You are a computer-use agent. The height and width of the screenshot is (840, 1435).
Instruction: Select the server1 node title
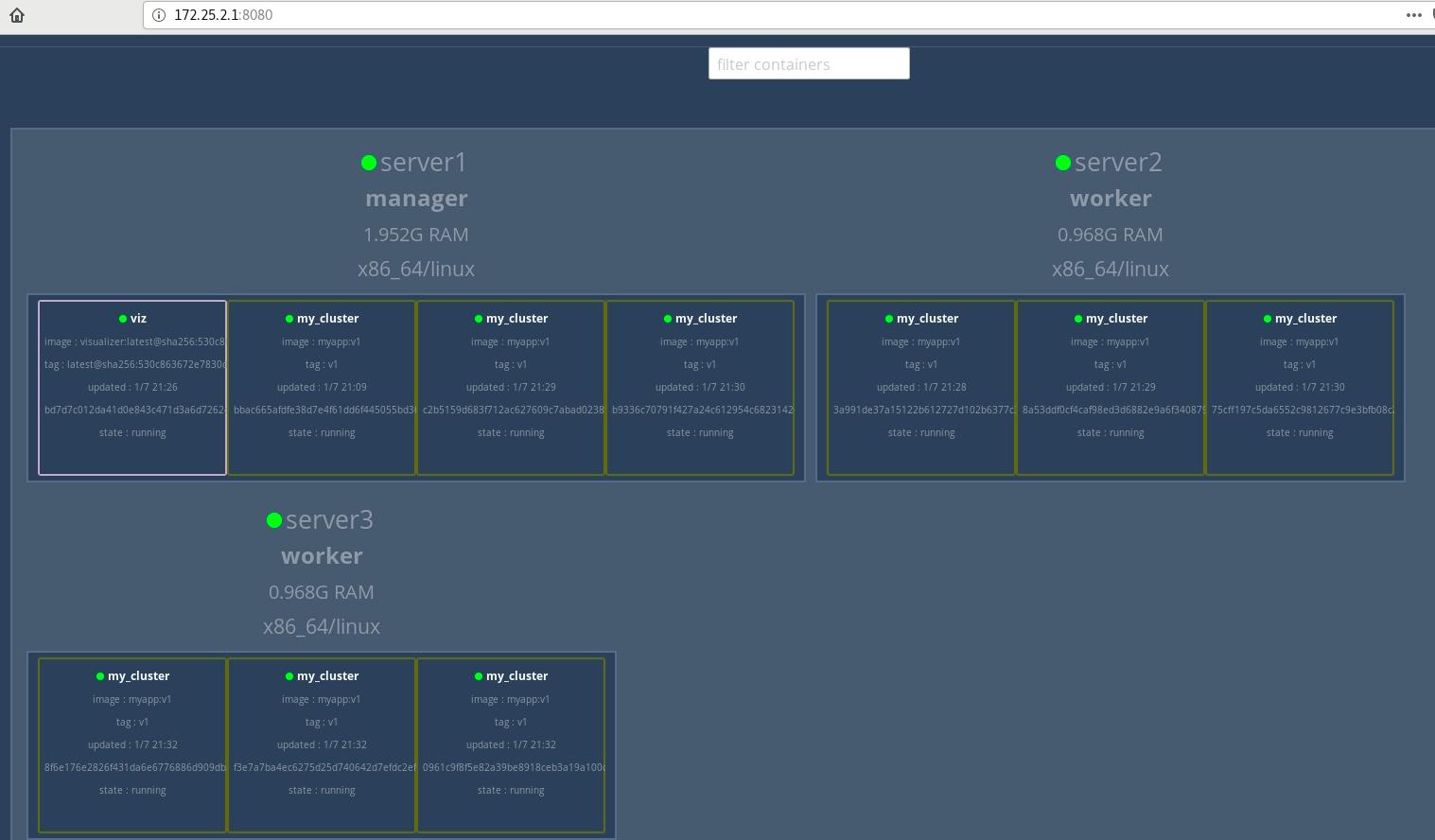point(424,162)
